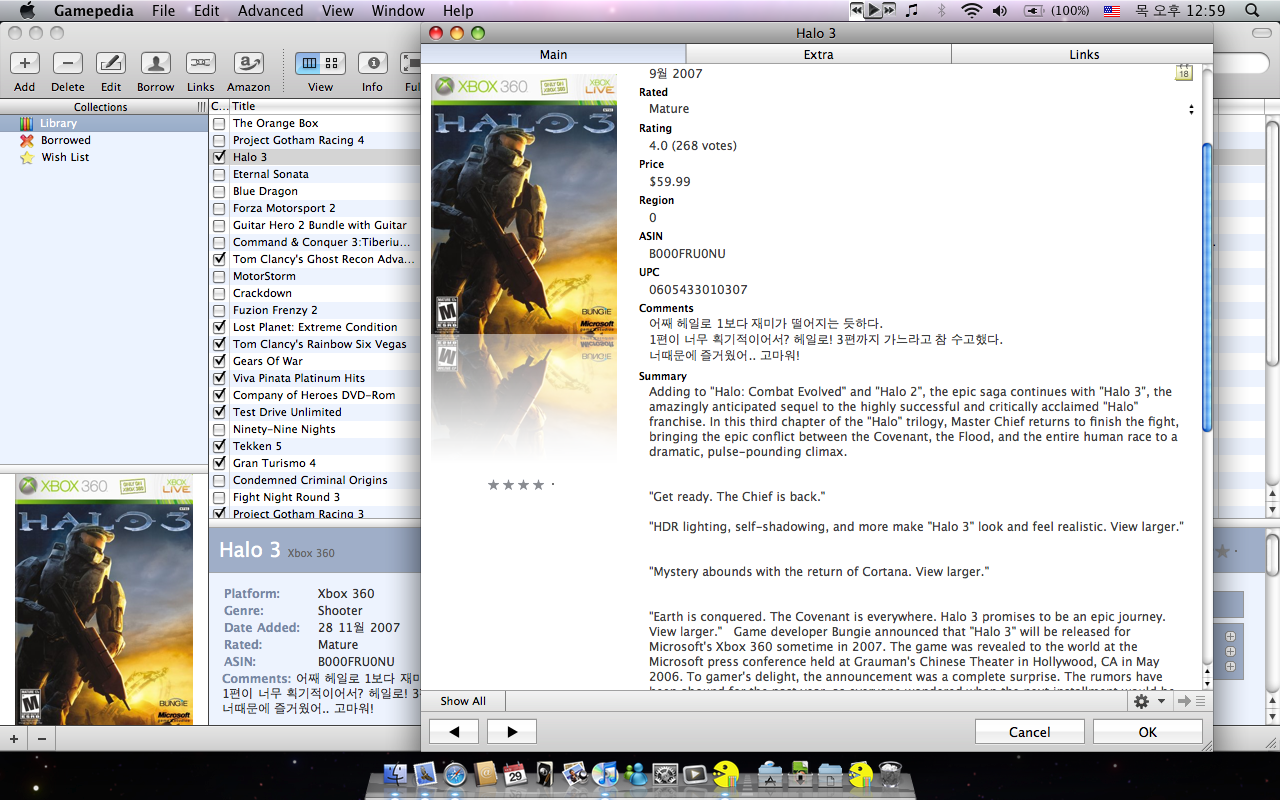Click the UPC field 0605433010307

698,290
